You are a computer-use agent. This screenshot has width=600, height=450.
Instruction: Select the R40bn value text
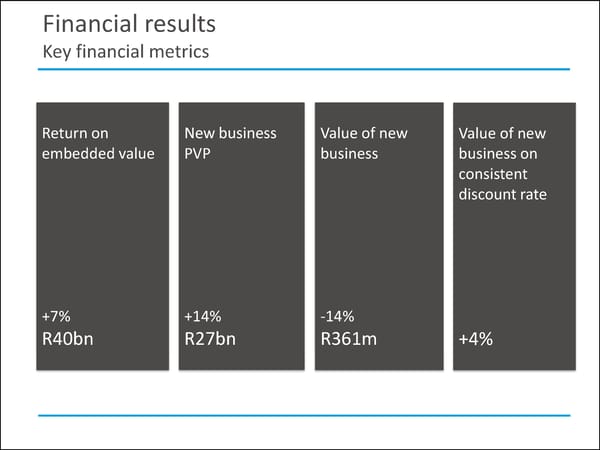click(x=69, y=339)
